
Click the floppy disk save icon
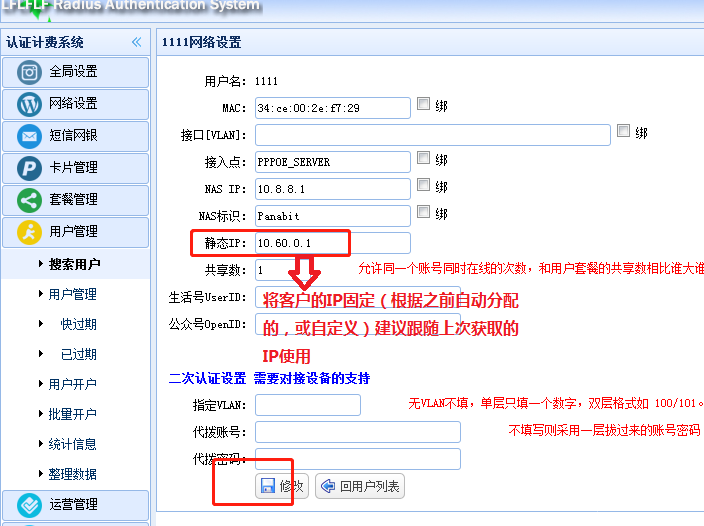[268, 487]
